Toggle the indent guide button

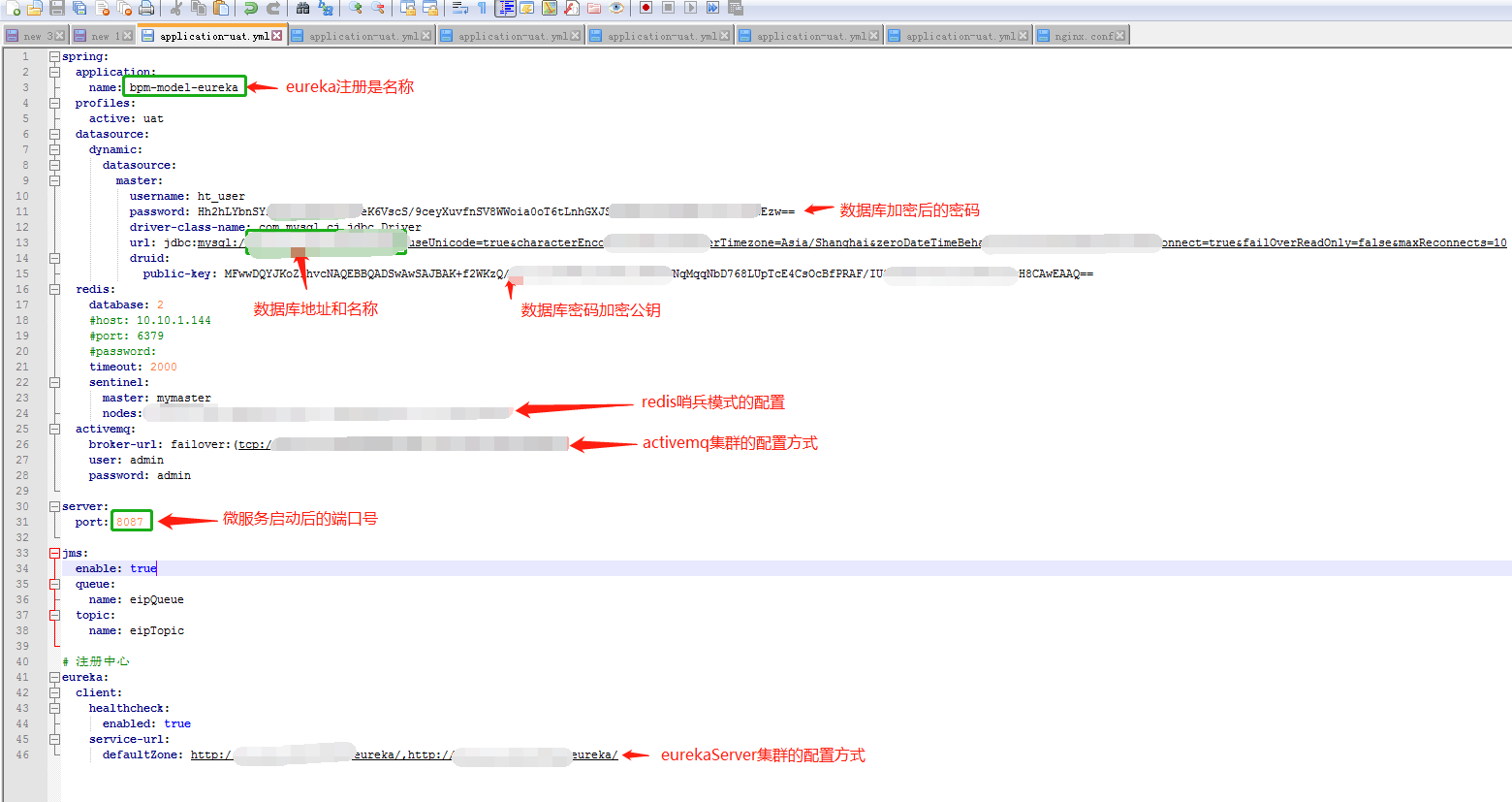(505, 8)
